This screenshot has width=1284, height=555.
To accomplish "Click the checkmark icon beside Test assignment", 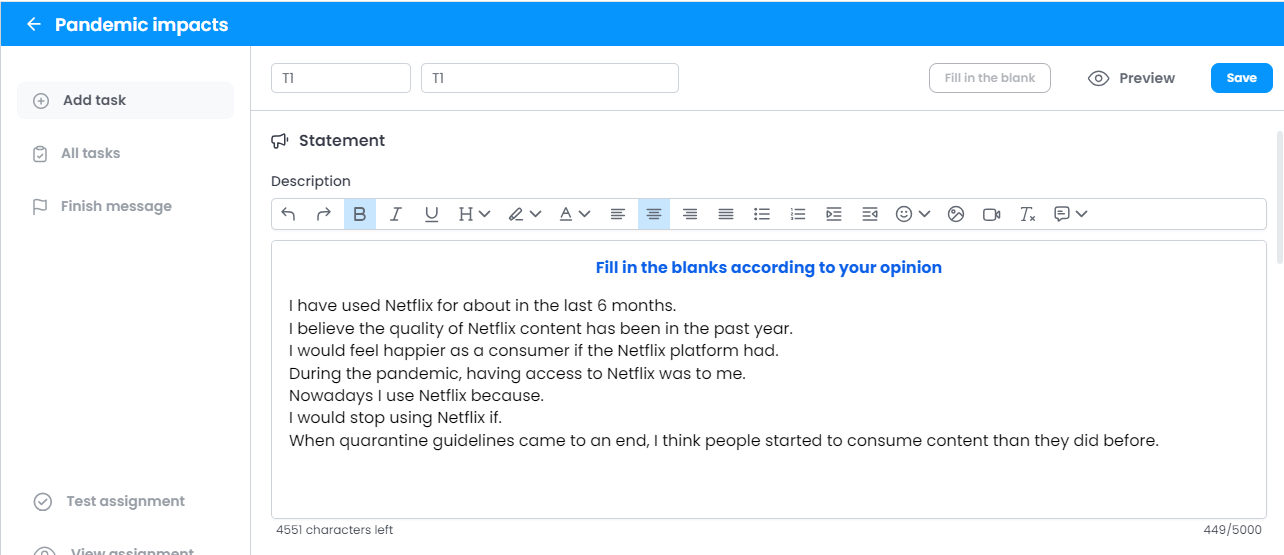I will pos(43,502).
